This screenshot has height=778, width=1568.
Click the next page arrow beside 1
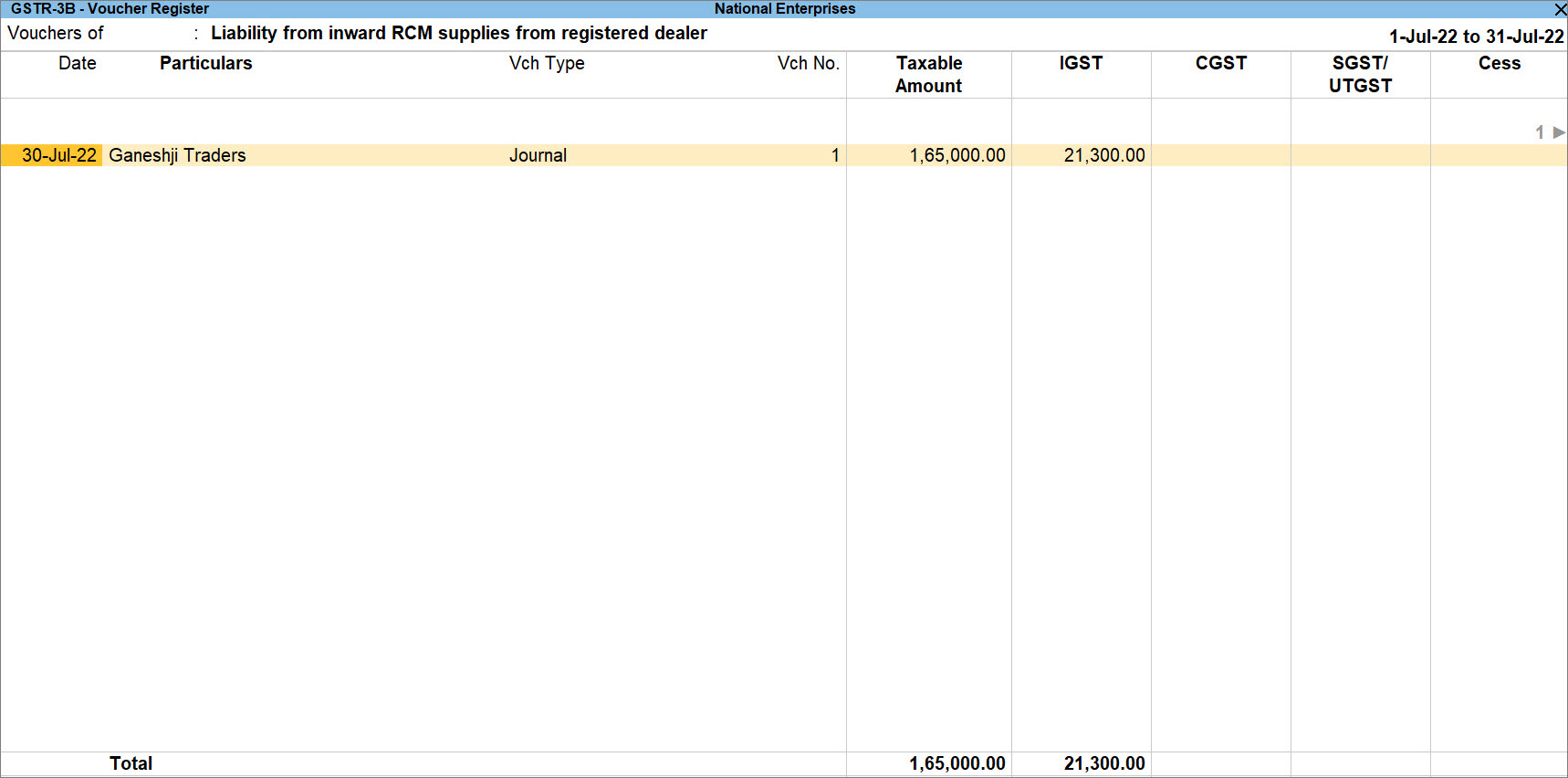(1559, 132)
